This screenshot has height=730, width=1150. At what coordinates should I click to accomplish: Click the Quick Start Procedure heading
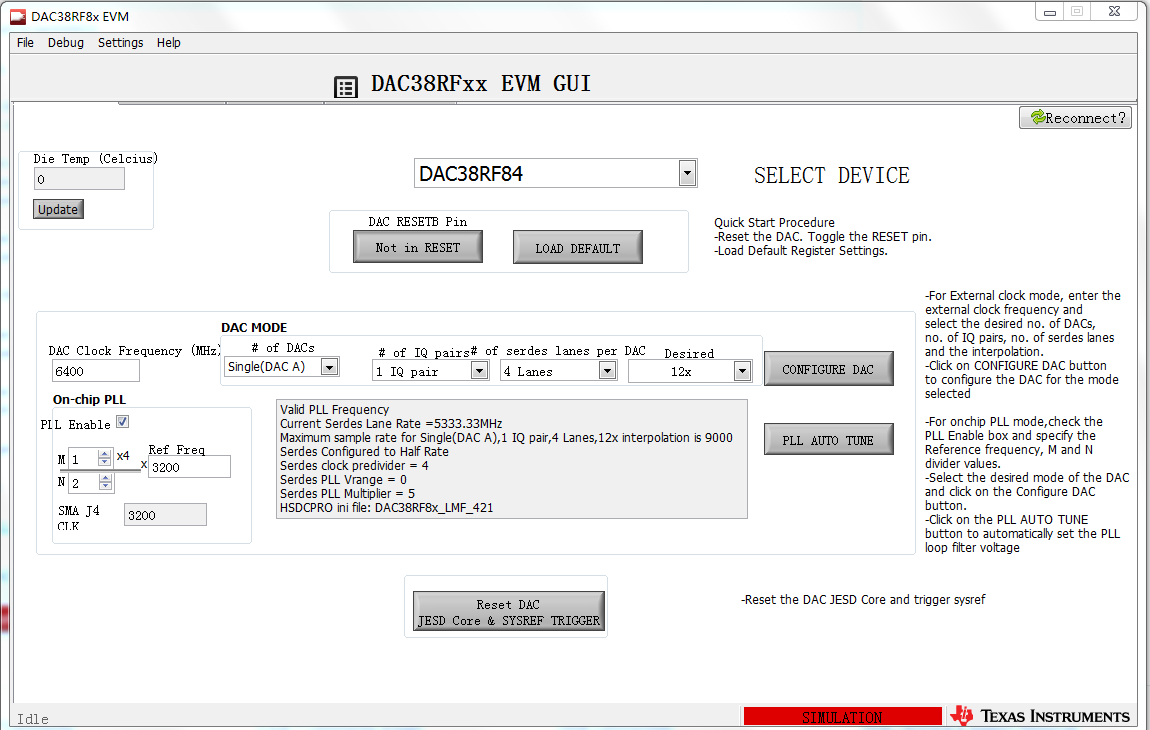pos(774,222)
